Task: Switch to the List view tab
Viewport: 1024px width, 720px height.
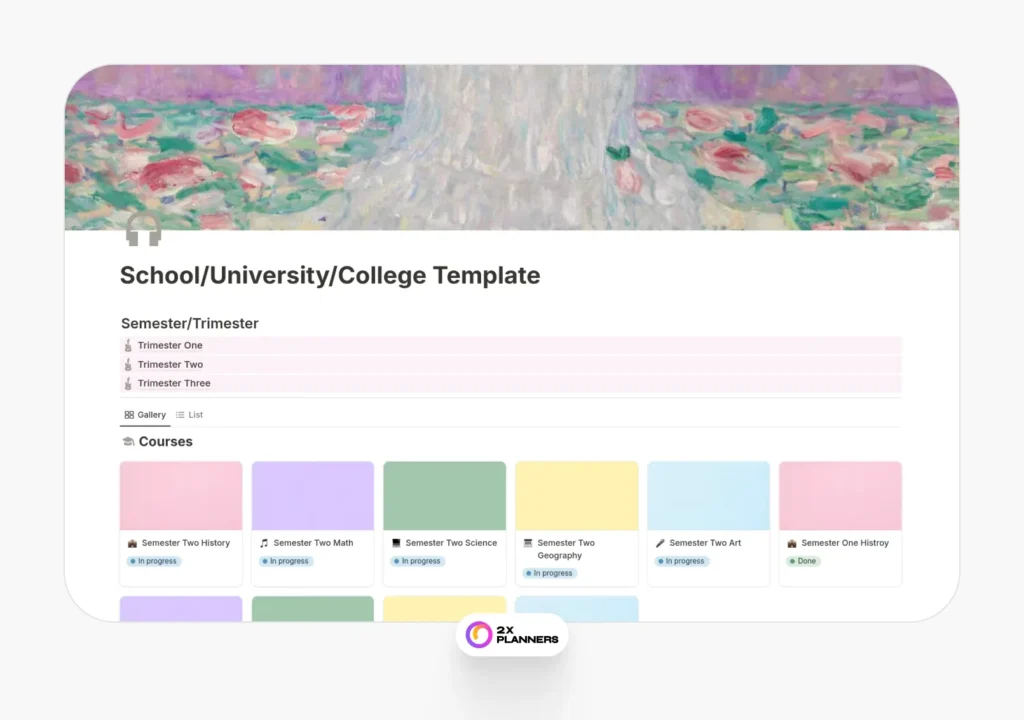Action: [x=189, y=414]
